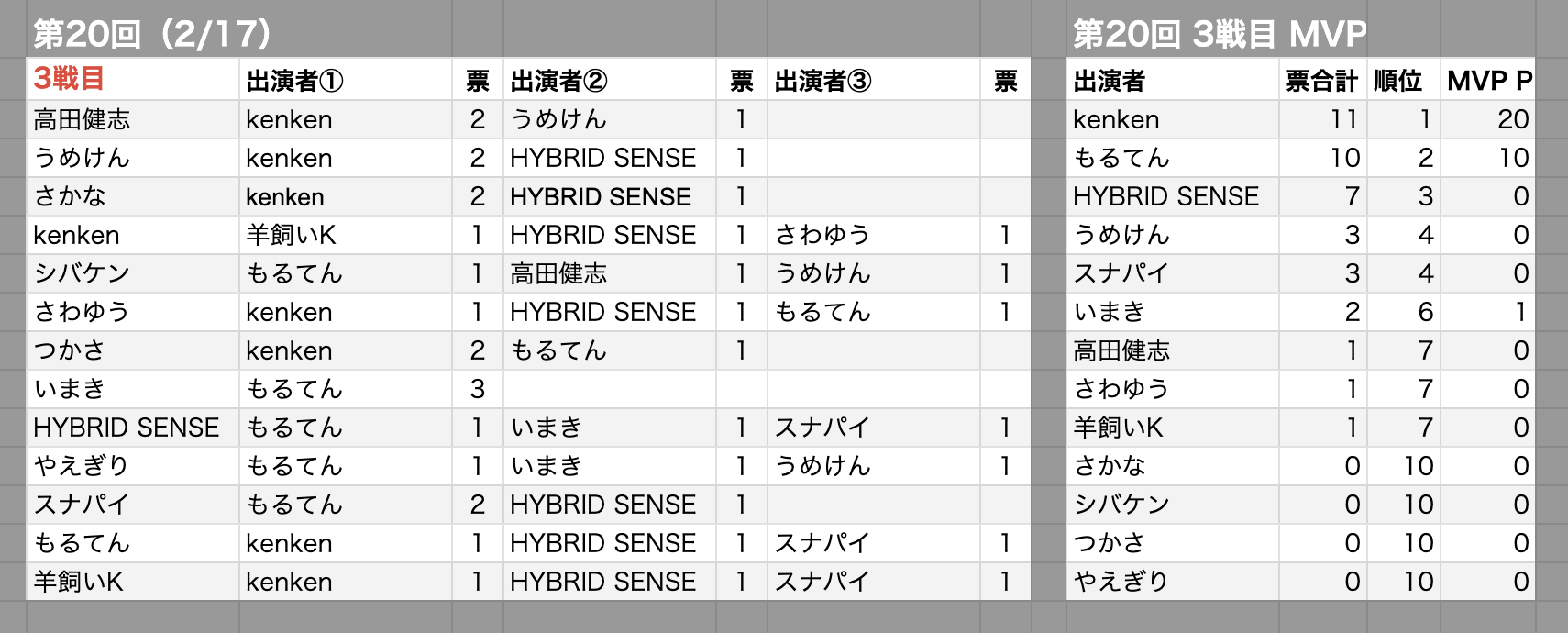This screenshot has width=1568, height=633.
Task: Select the MVP P value 20
Action: 1512,119
